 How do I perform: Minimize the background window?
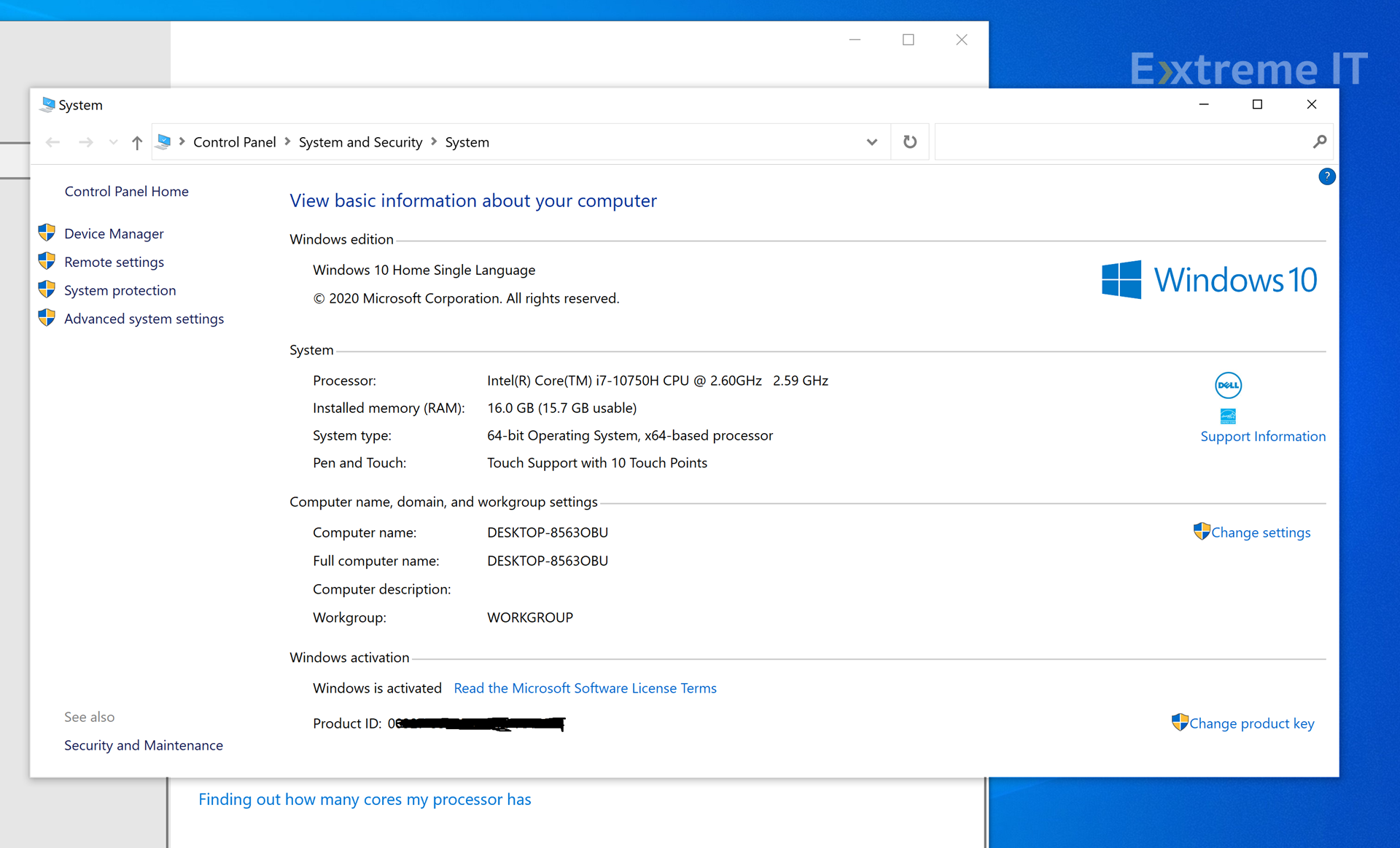click(x=855, y=40)
